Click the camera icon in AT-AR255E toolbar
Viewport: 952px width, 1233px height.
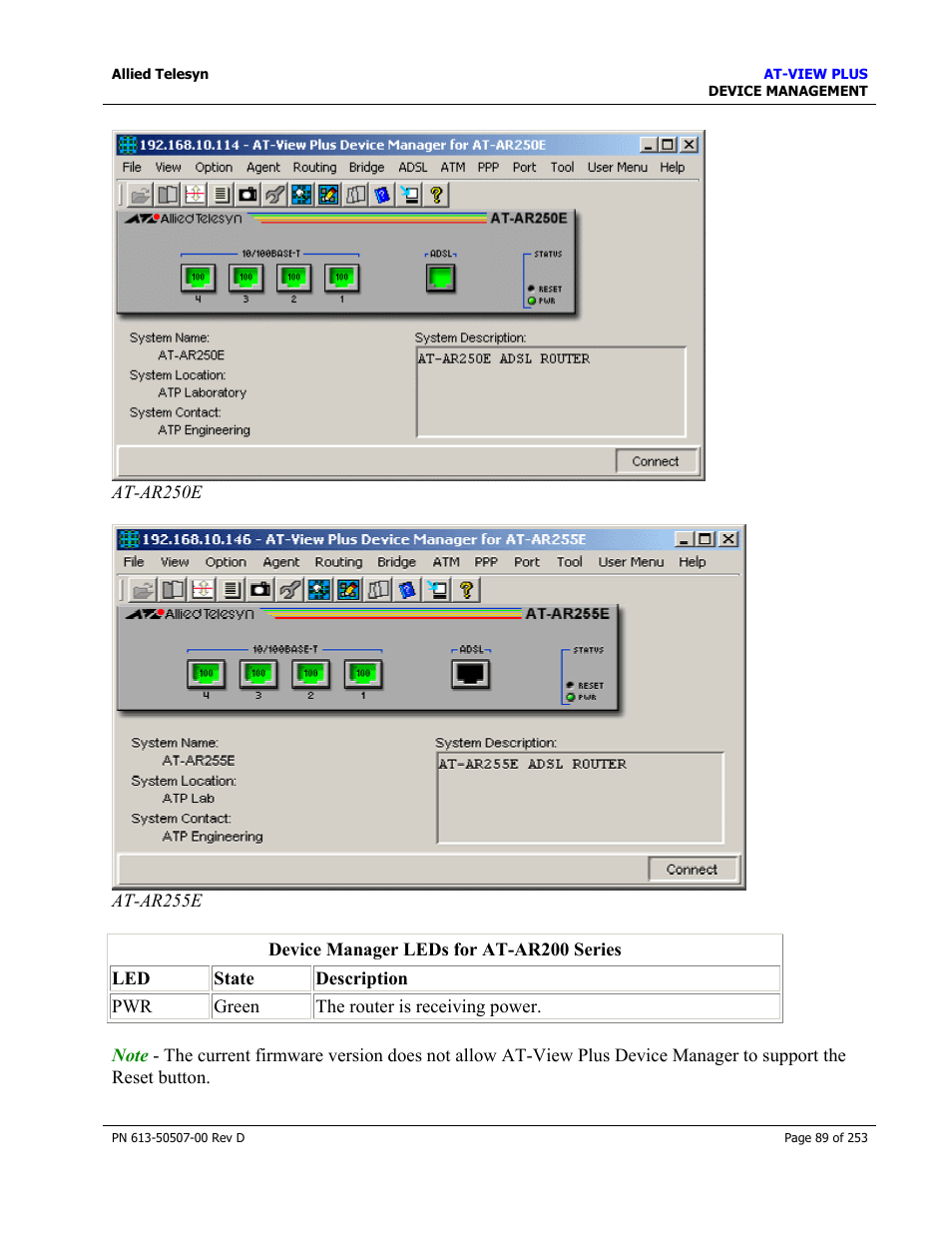[260, 590]
